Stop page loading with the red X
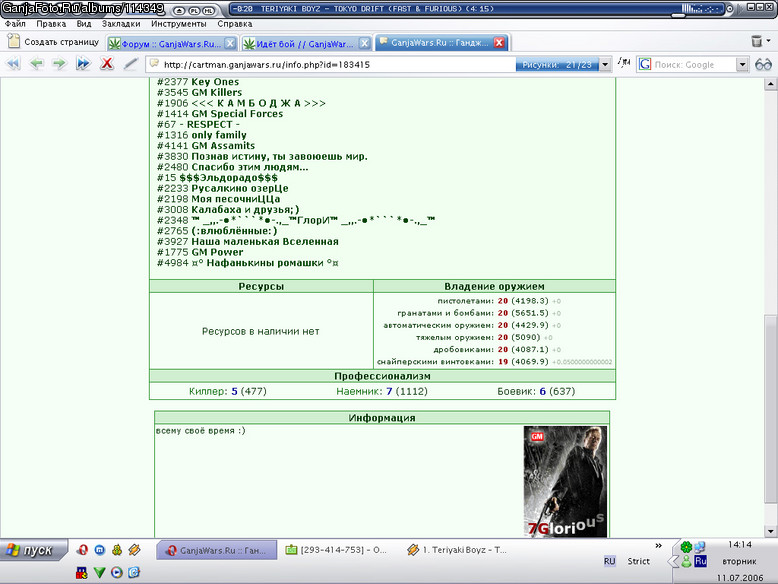The width and height of the screenshot is (778, 584). [x=107, y=64]
